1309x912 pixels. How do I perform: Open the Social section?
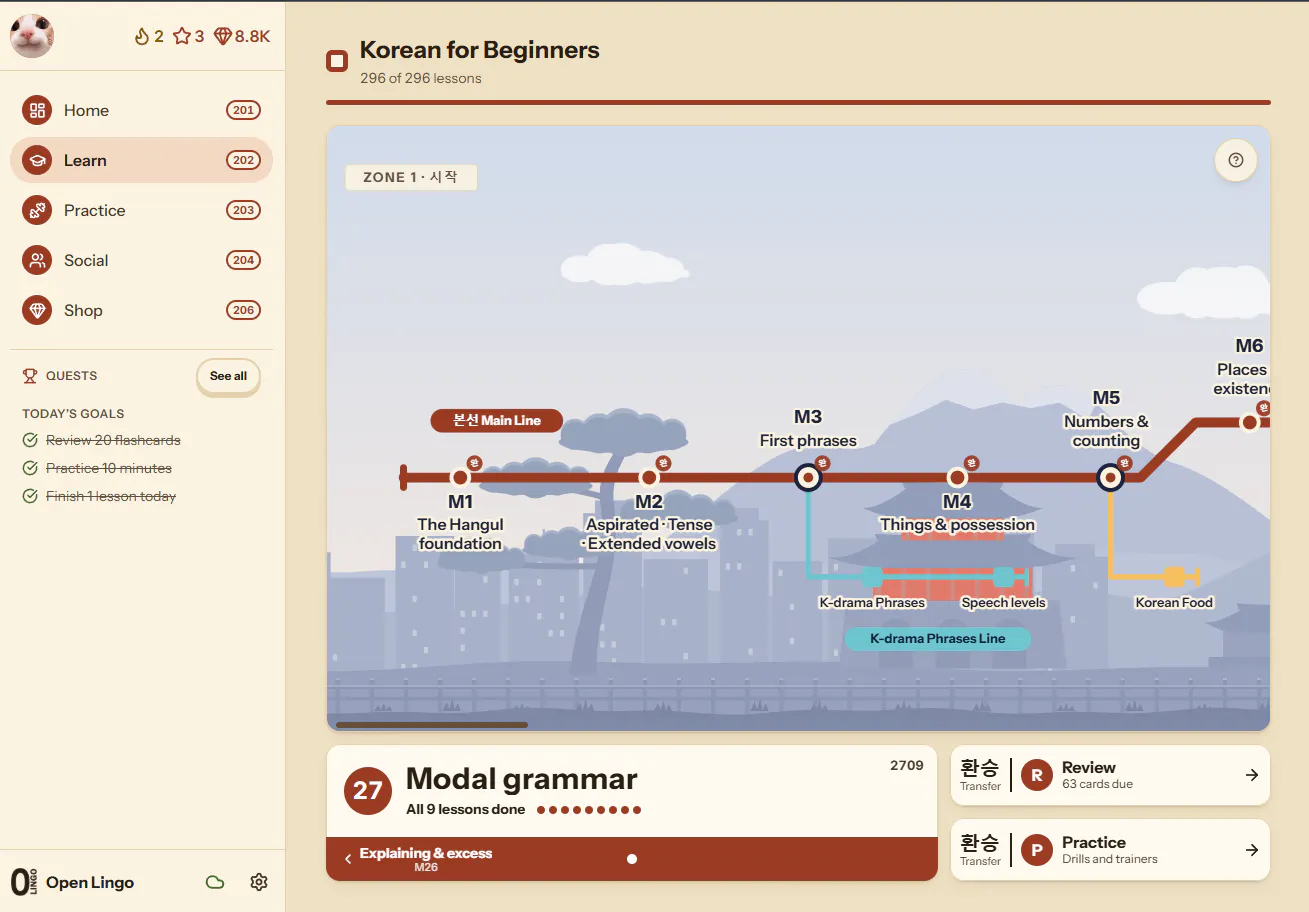141,260
